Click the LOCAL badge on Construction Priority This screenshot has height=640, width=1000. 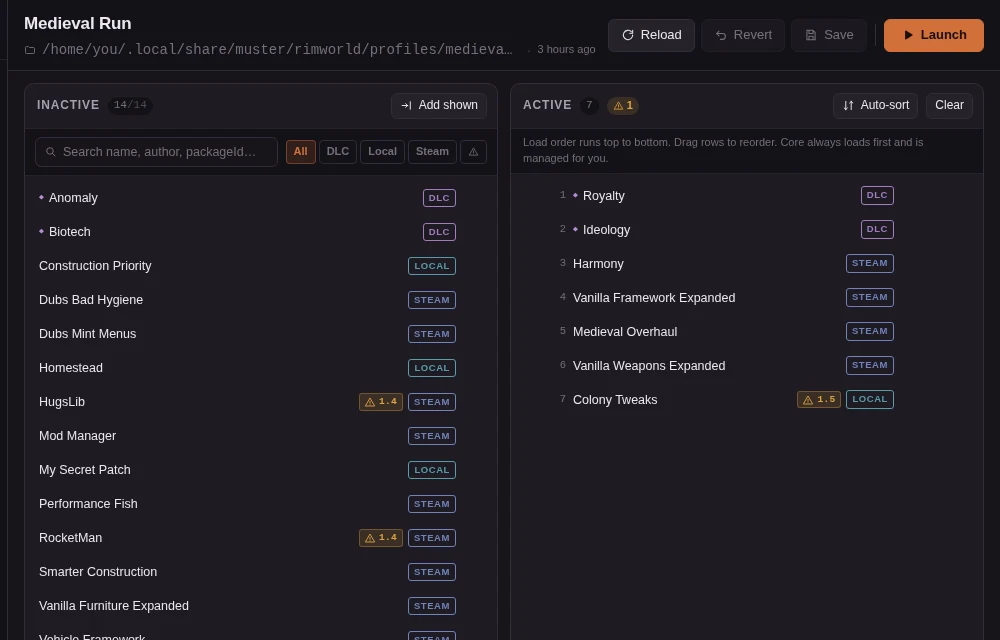pyautogui.click(x=432, y=266)
